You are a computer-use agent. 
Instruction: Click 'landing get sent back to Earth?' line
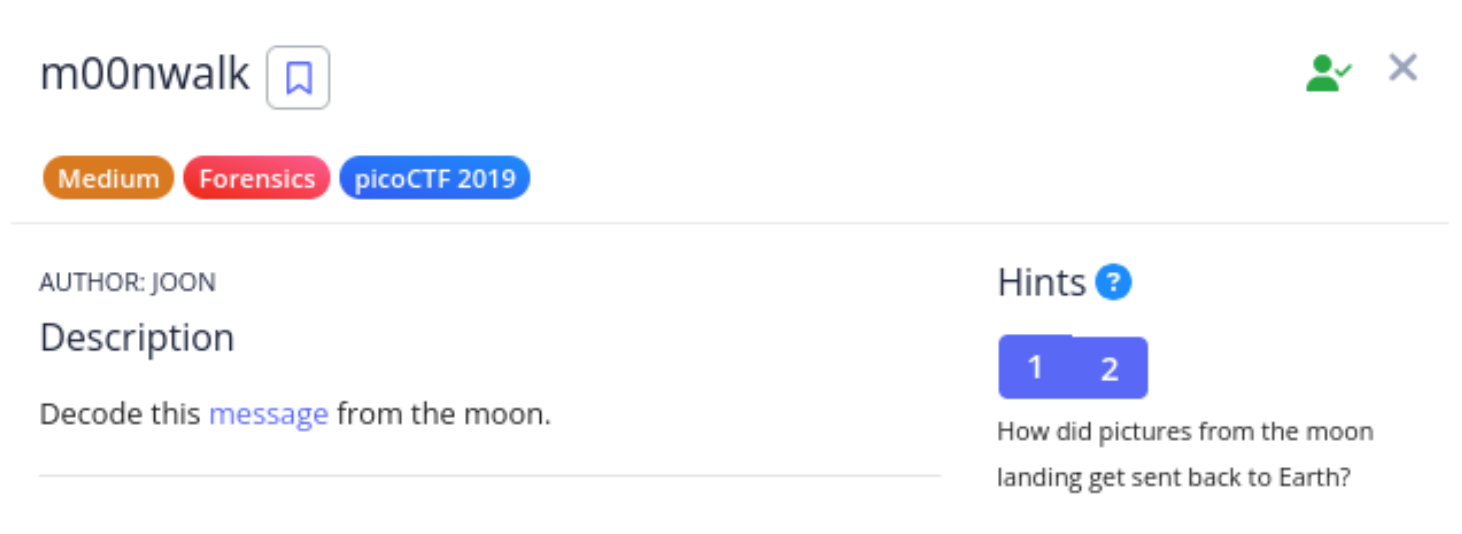tap(1174, 477)
